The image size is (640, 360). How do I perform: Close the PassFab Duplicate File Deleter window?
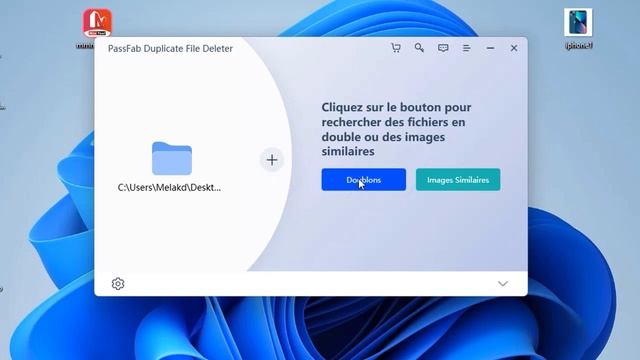pos(514,48)
